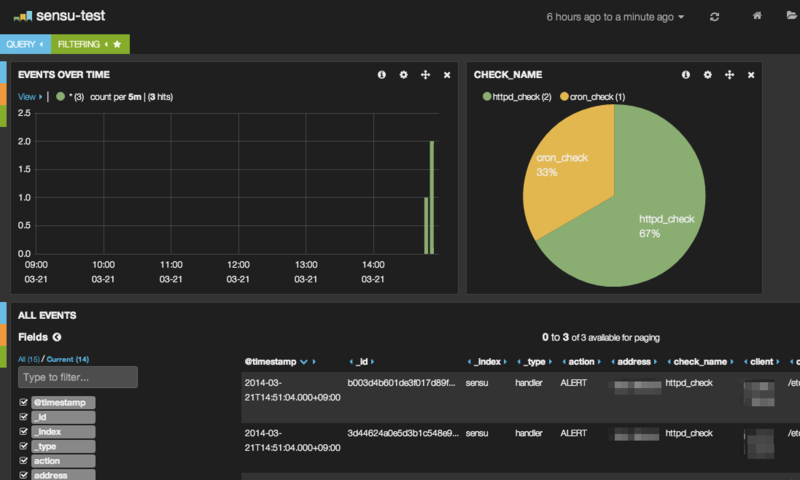Sort by client column header
This screenshot has width=800, height=480.
(762, 362)
